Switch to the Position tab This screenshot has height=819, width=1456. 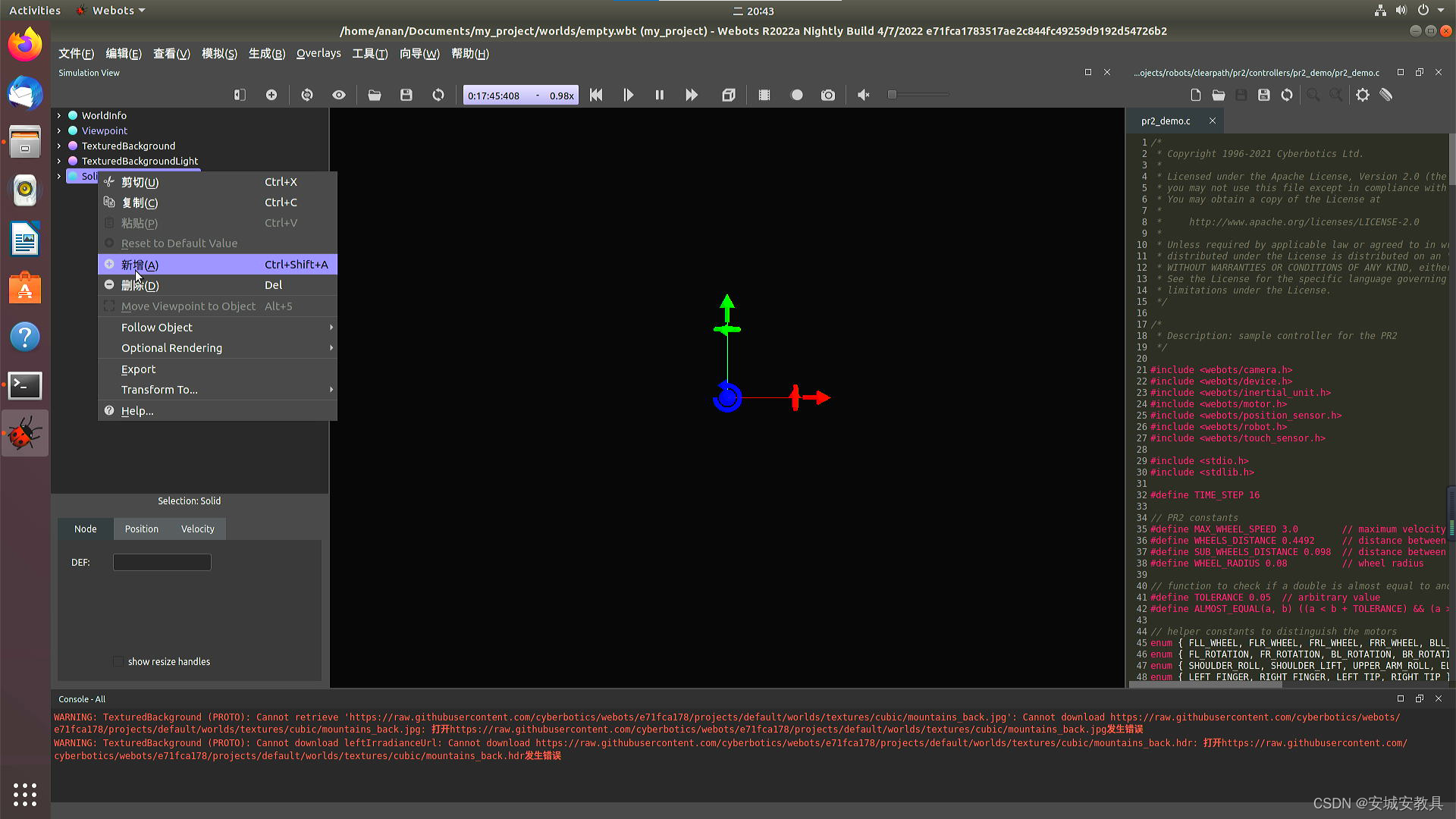coord(142,529)
